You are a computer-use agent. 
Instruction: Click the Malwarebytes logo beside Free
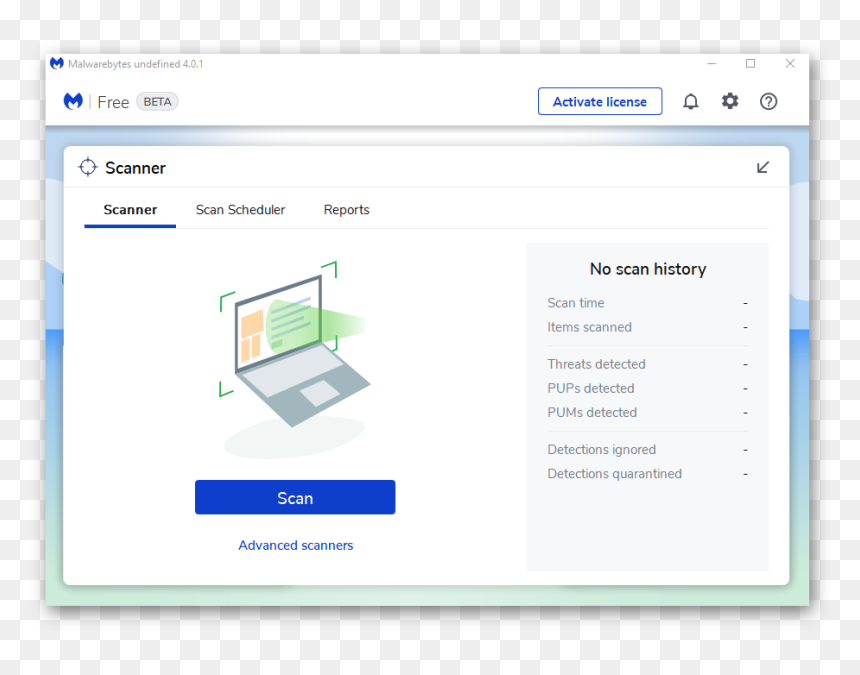click(73, 101)
